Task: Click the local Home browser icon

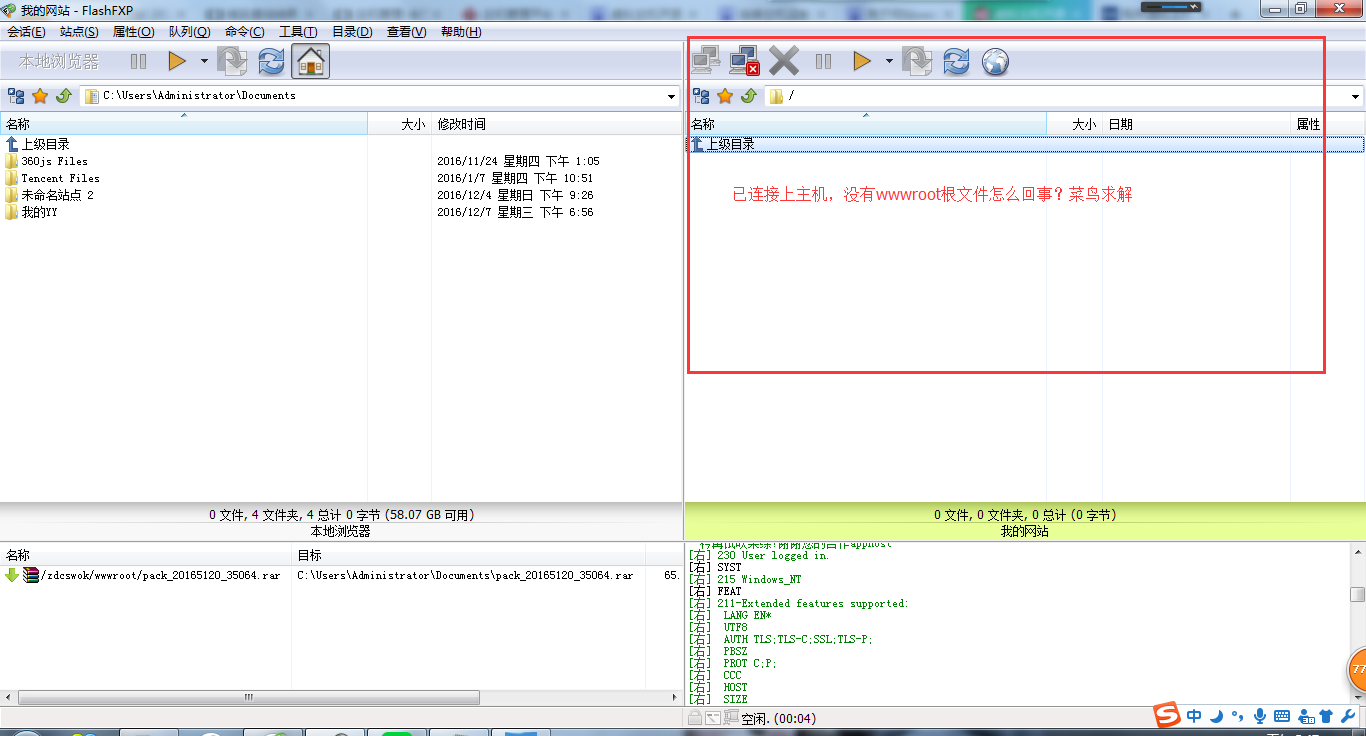Action: pos(310,62)
